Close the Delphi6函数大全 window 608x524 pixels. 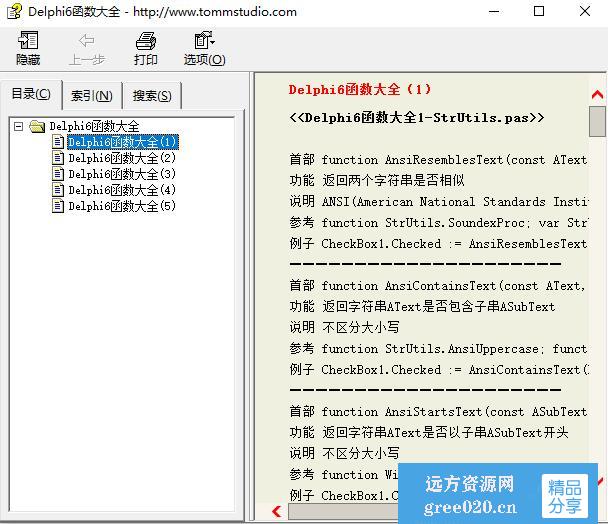[585, 11]
